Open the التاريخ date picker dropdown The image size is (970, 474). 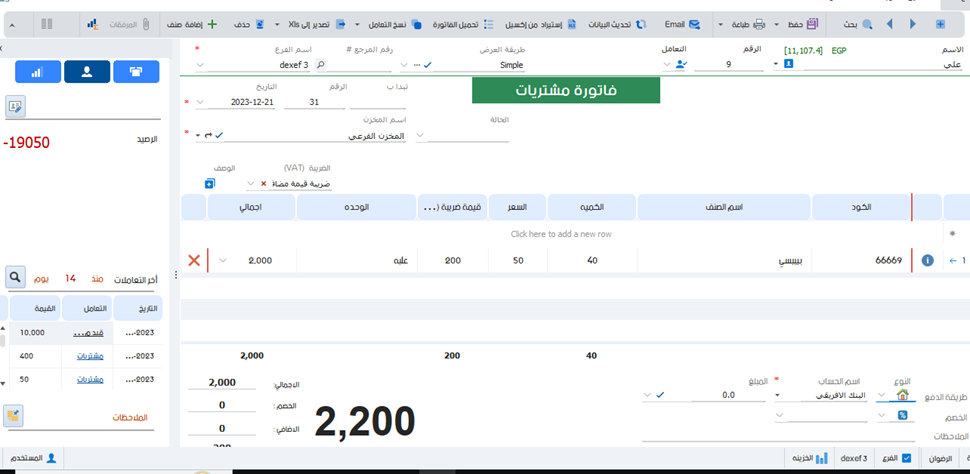click(x=200, y=101)
